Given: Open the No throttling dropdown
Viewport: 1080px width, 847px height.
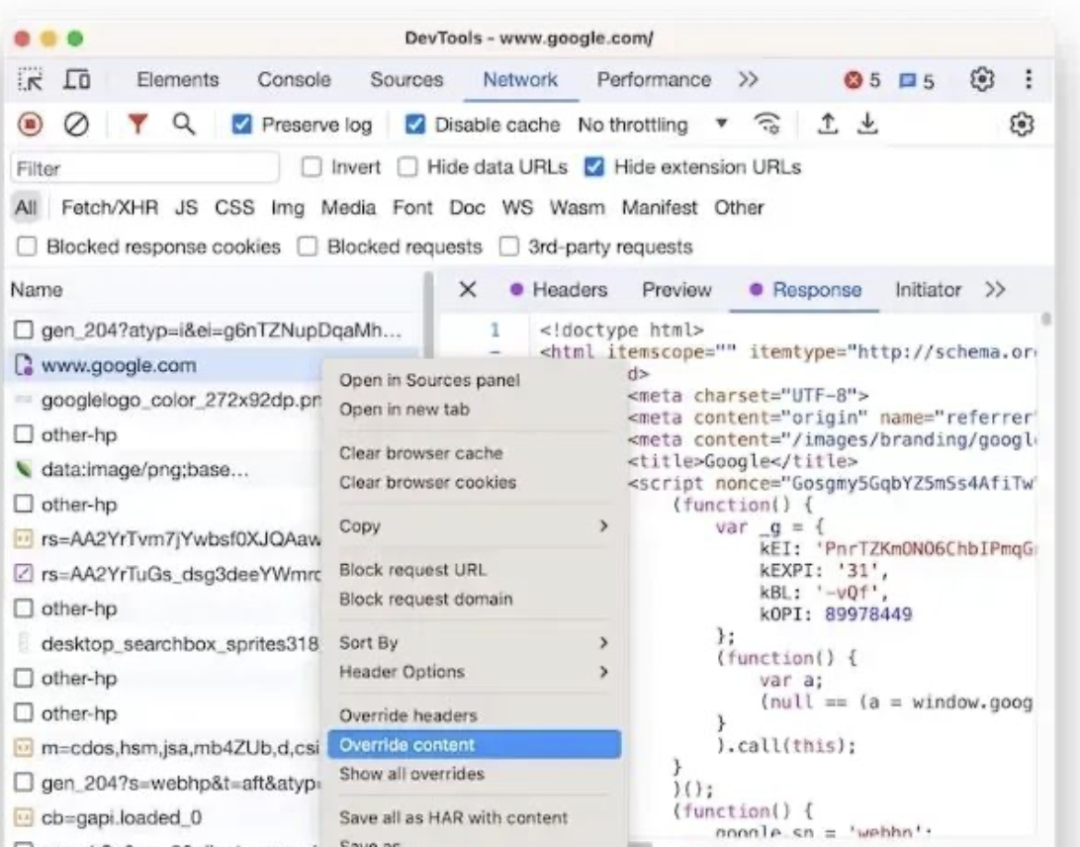Looking at the screenshot, I should point(652,125).
